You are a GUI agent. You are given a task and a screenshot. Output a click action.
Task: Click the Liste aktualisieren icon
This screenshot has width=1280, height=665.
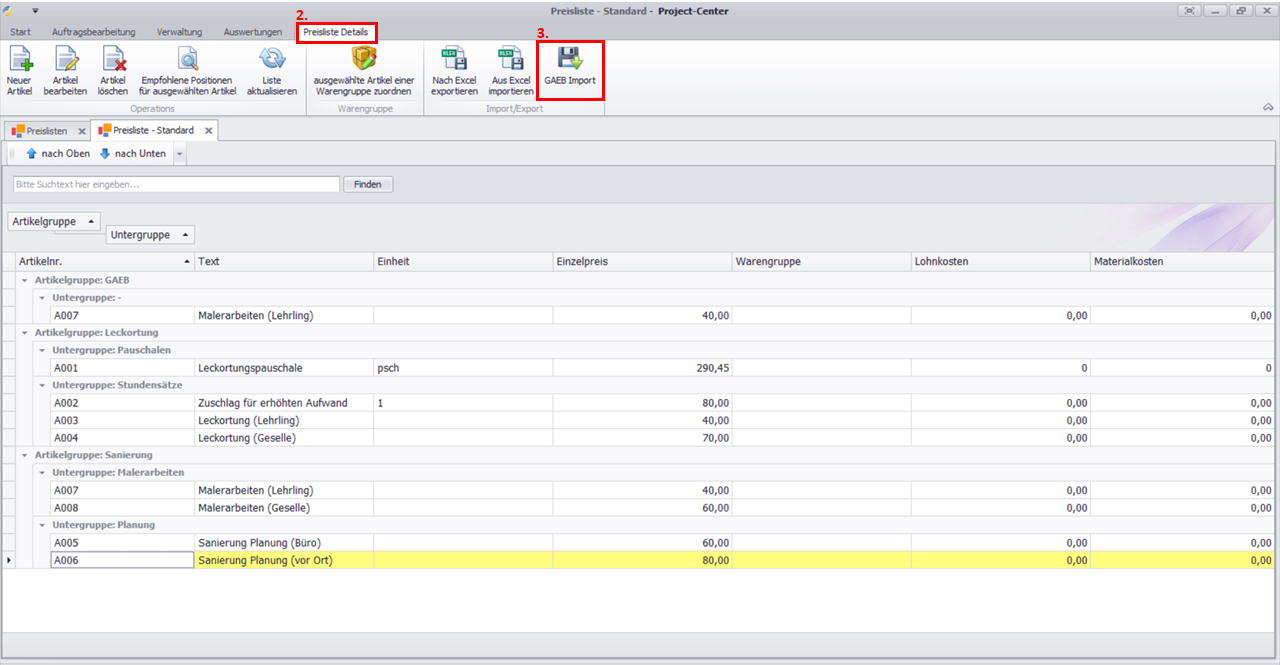pyautogui.click(x=272, y=60)
